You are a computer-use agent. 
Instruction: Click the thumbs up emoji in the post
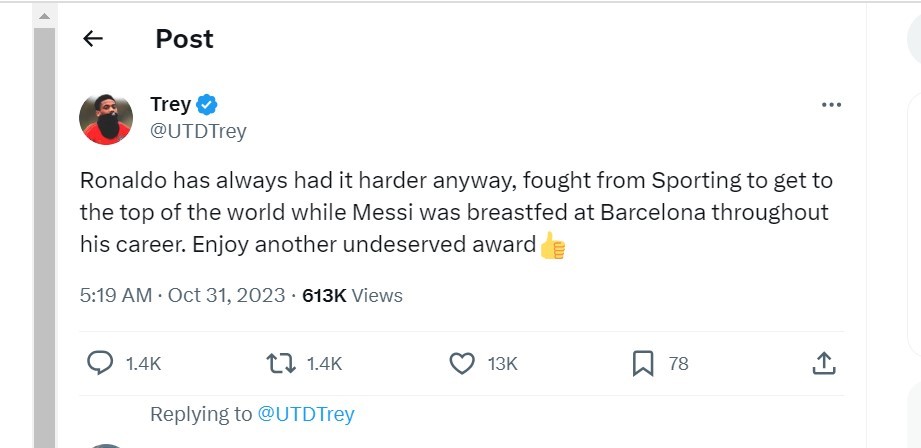(x=552, y=245)
